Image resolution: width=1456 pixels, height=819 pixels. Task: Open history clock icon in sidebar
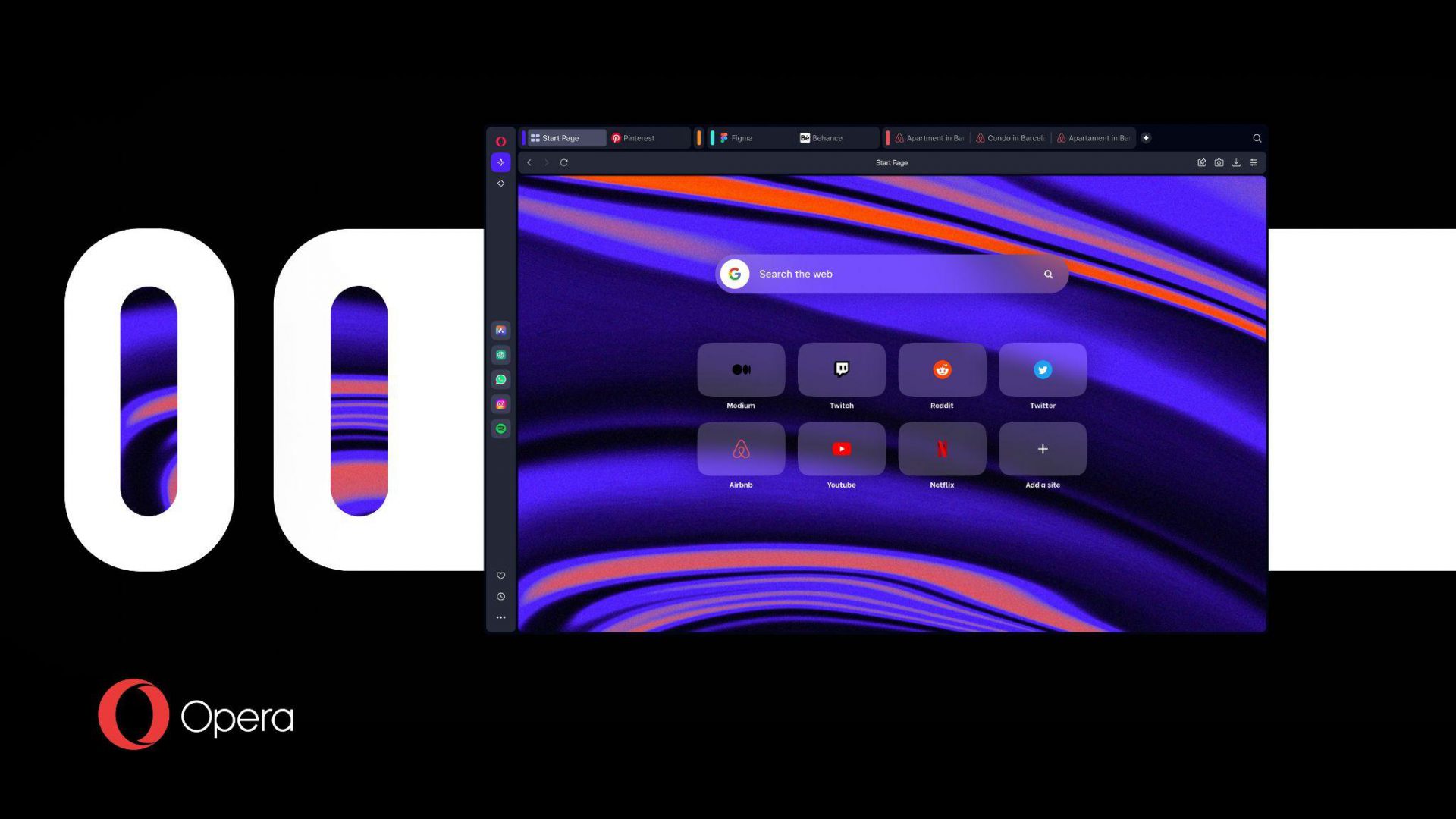(500, 597)
